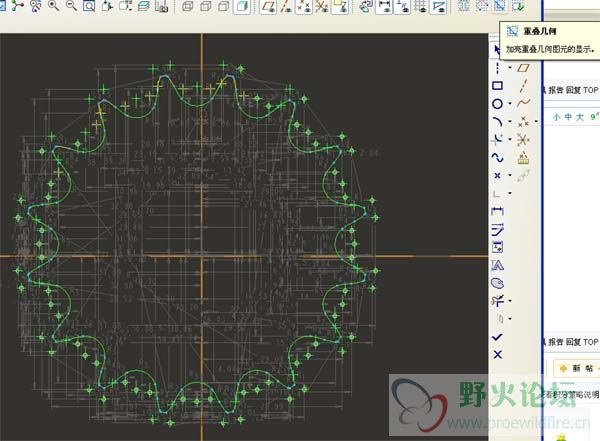Viewport: 600px width, 441px height.
Task: Click the first 报告 link in the forum panel
Action: (x=556, y=90)
